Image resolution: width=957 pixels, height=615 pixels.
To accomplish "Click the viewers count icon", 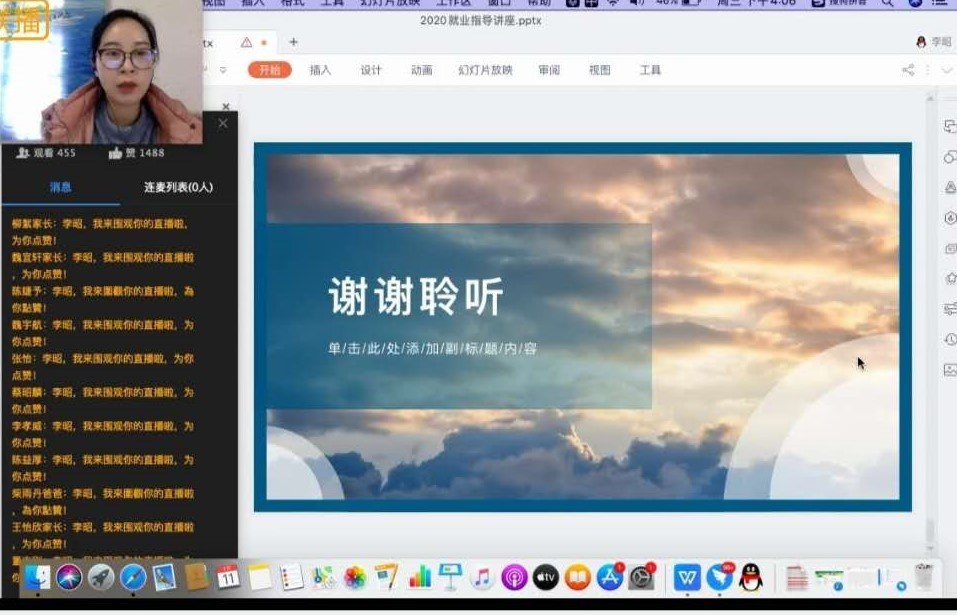I will click(x=22, y=153).
